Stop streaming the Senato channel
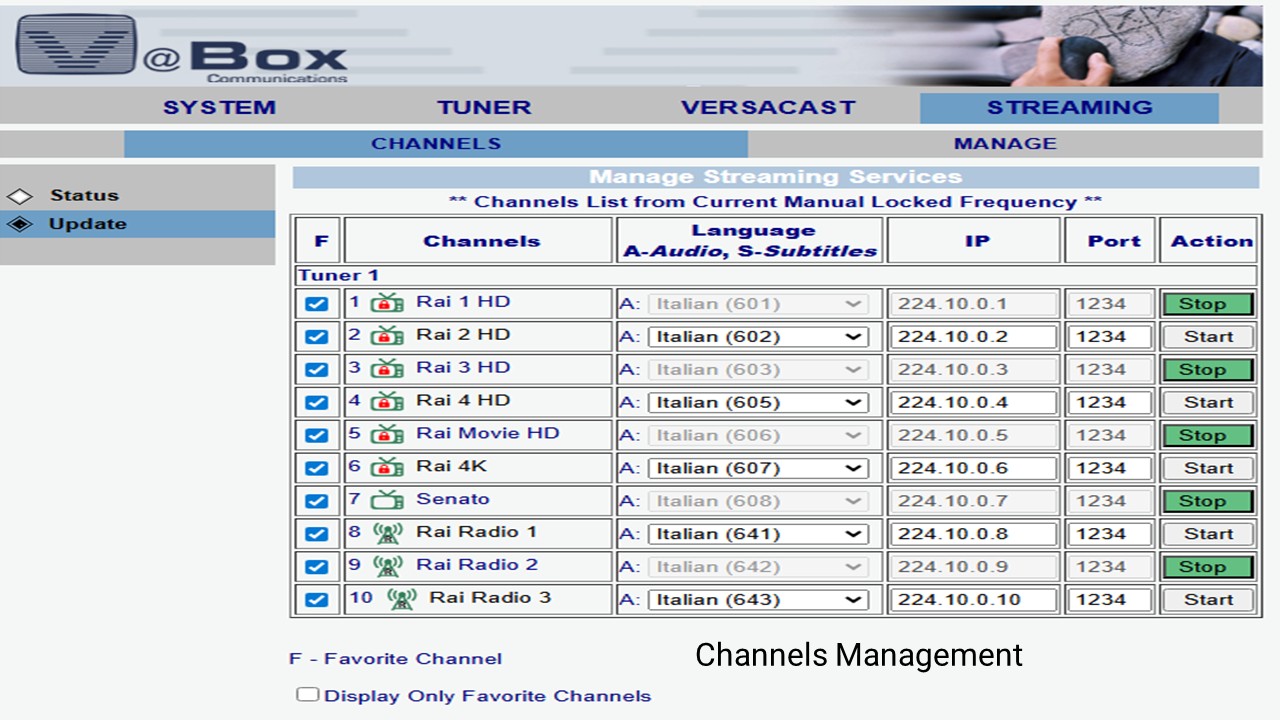 [x=1207, y=501]
